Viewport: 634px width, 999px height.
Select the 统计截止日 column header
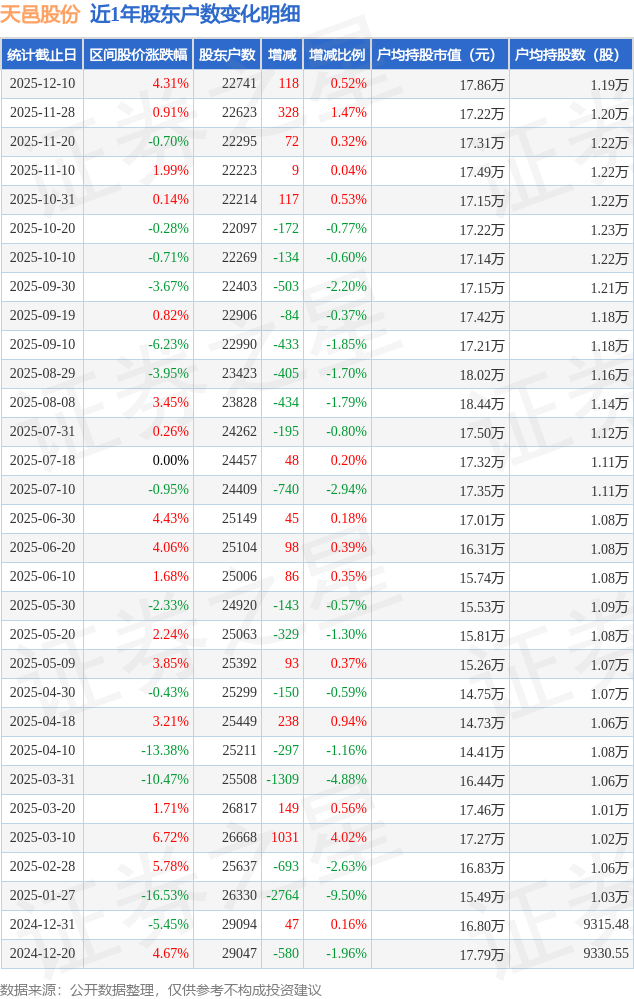pyautogui.click(x=41, y=55)
